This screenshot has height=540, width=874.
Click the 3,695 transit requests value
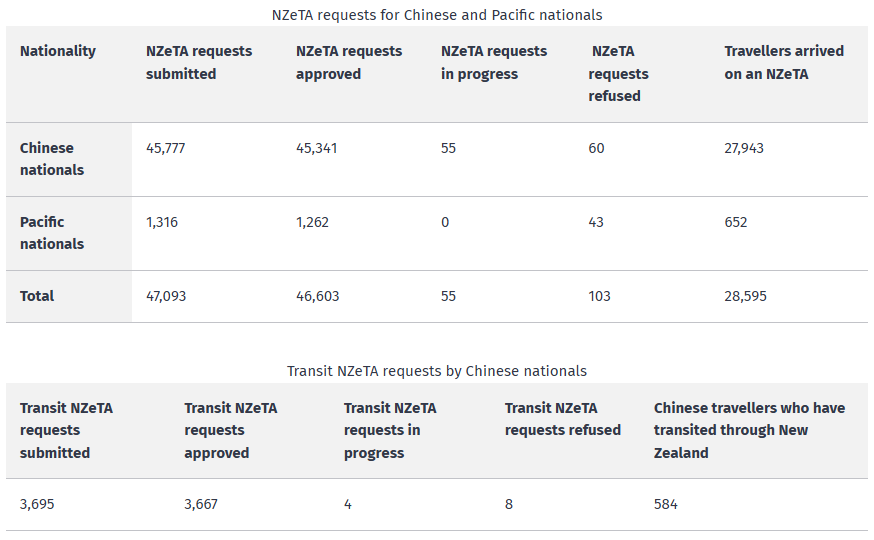[37, 504]
